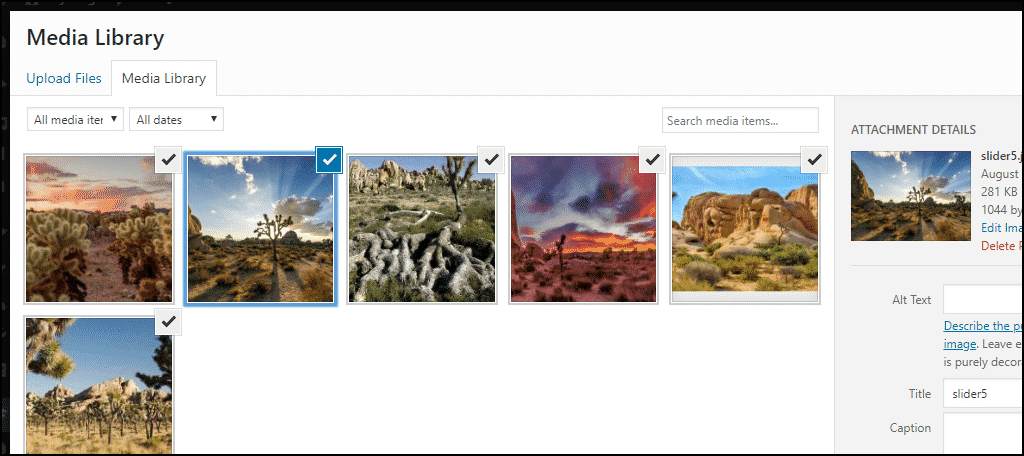Open the All dates filter dropdown
The width and height of the screenshot is (1024, 456).
coord(177,120)
